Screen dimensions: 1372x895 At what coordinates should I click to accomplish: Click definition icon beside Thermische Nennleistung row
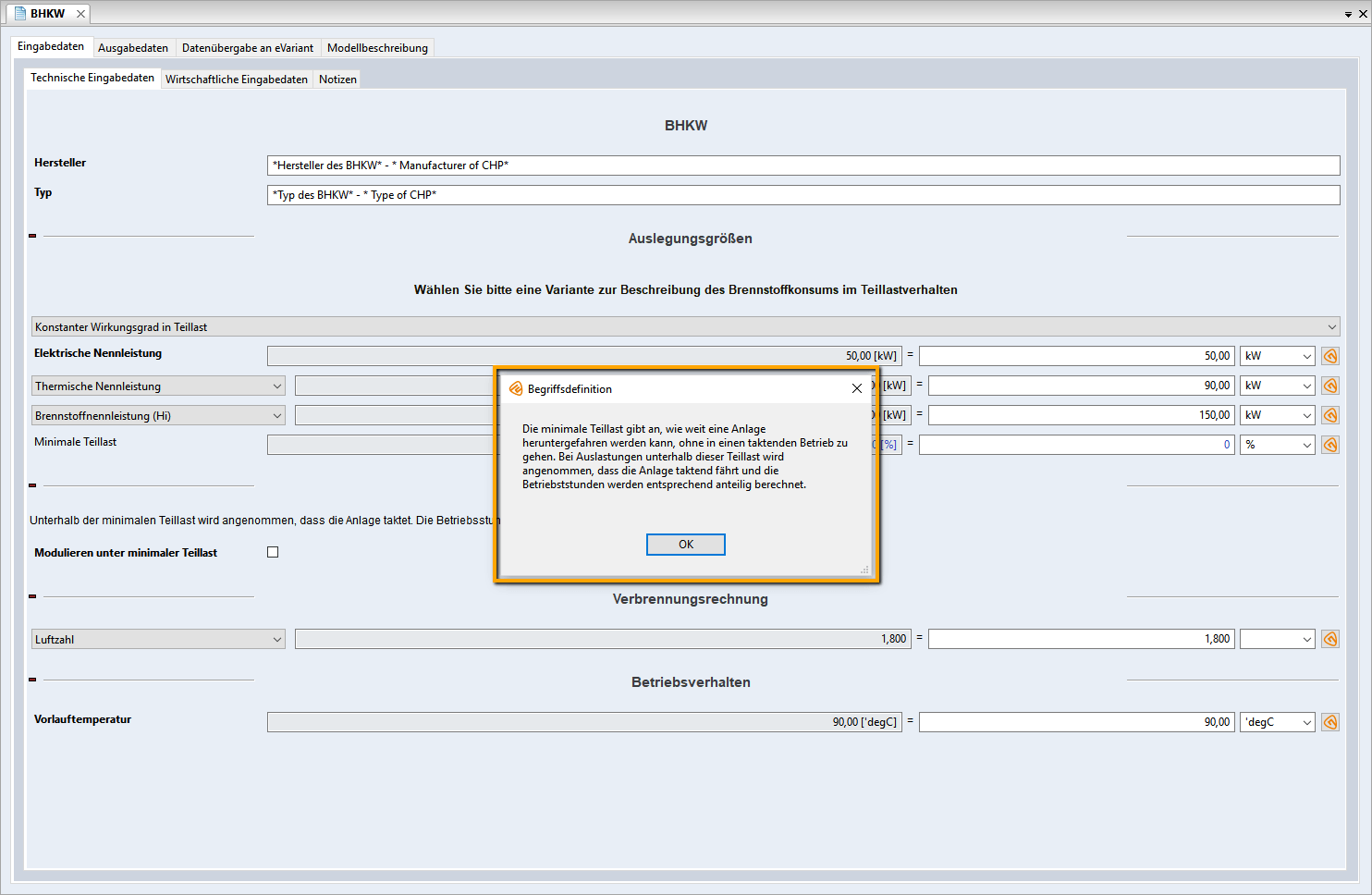point(1329,386)
